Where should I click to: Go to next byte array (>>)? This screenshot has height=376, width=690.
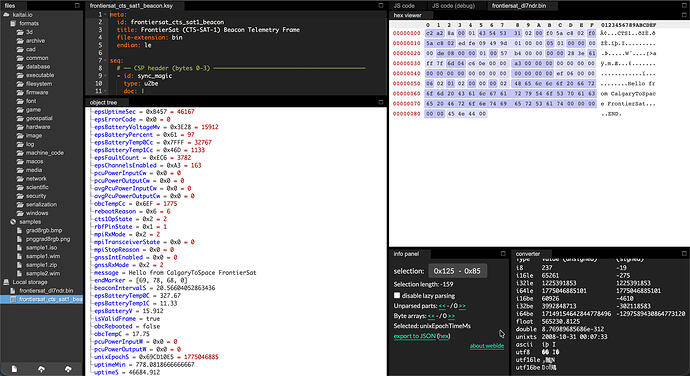(451, 316)
